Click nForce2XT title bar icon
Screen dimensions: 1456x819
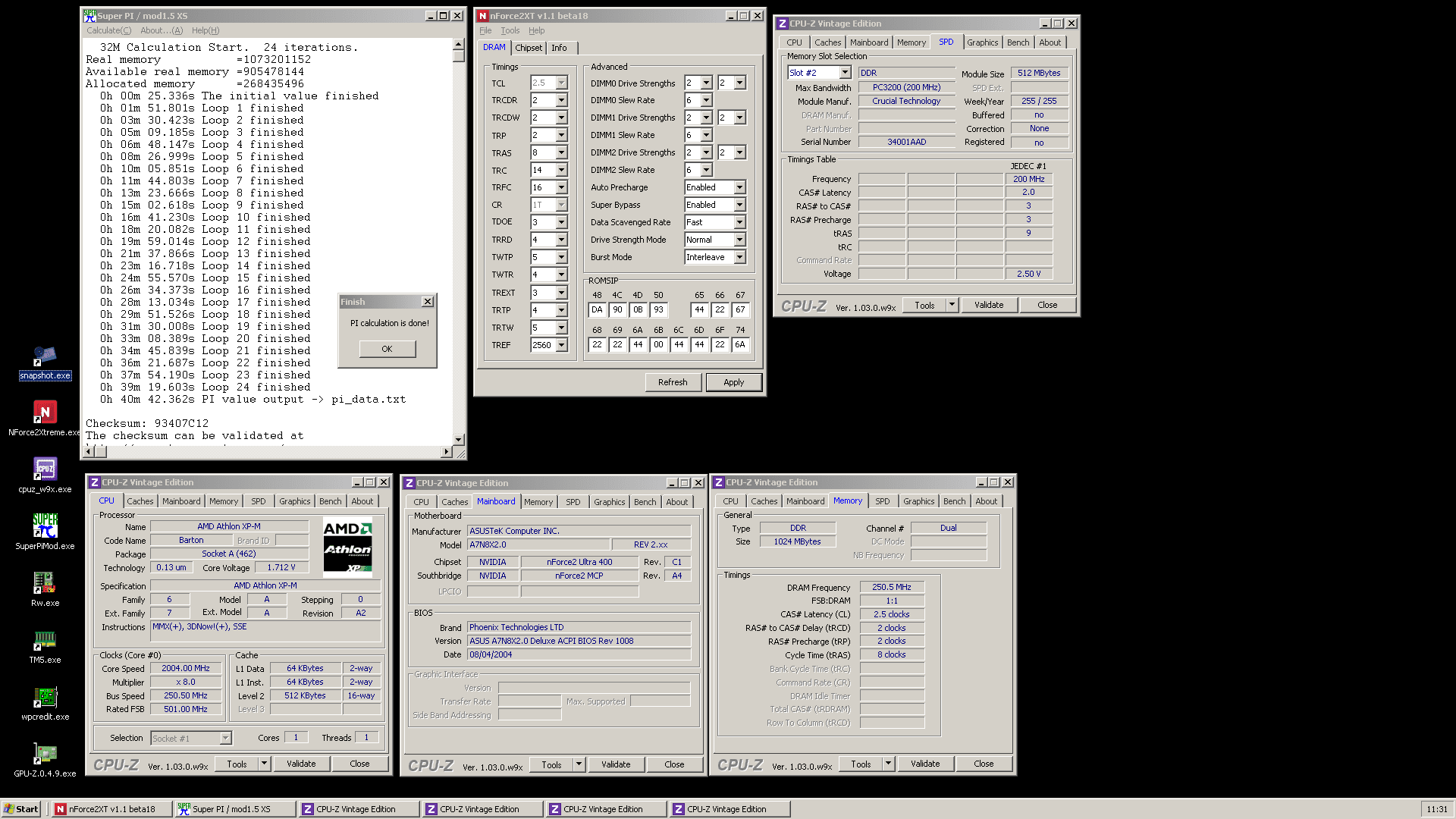pyautogui.click(x=482, y=15)
